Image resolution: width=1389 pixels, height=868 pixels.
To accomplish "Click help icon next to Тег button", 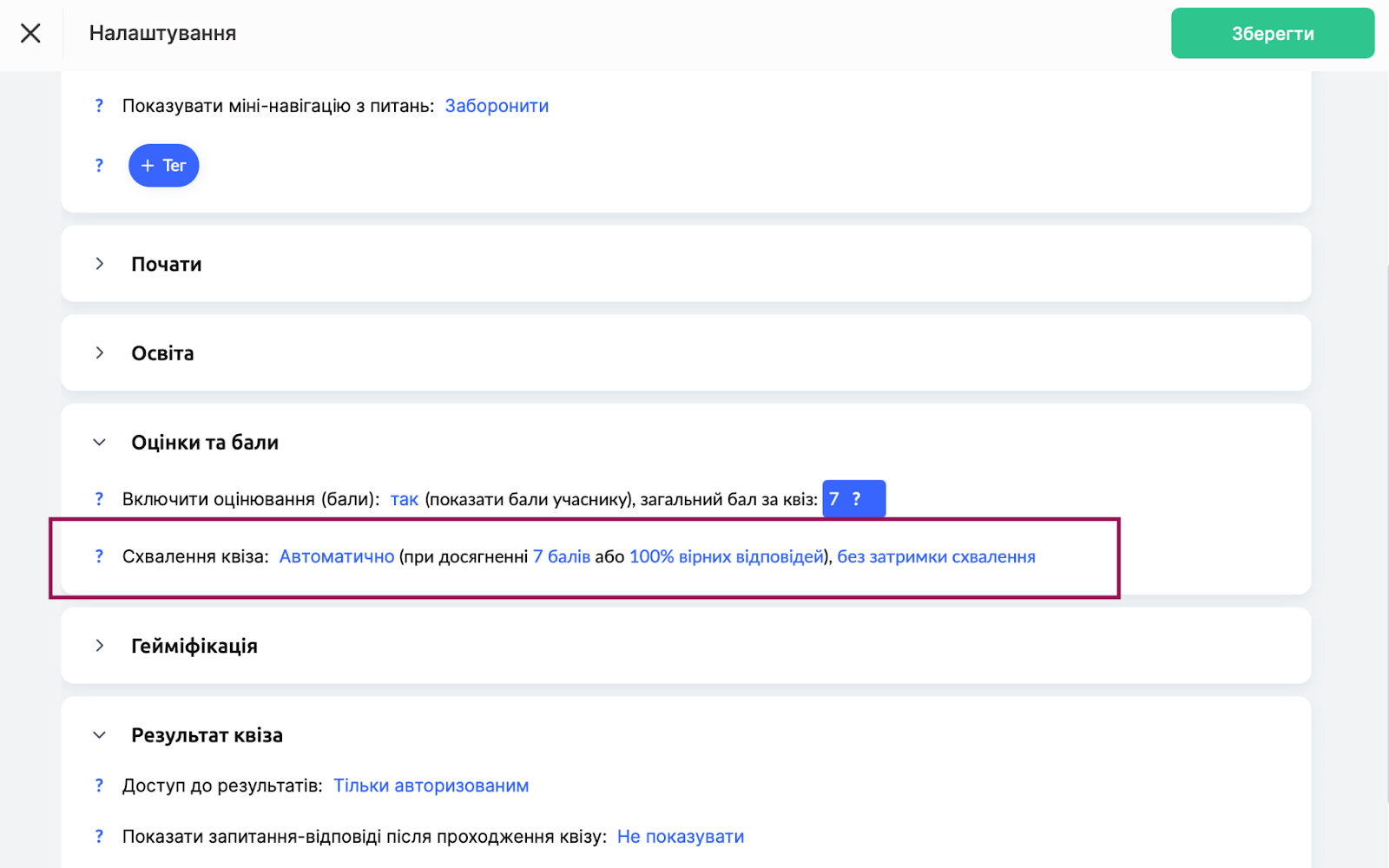I will pos(99,166).
